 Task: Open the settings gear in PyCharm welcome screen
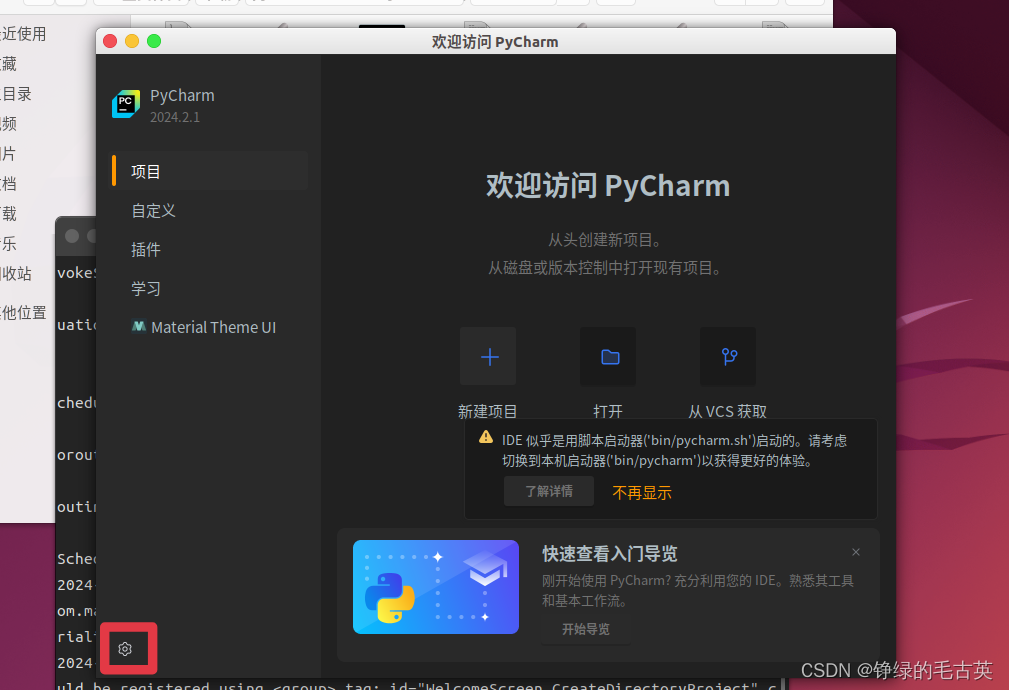pos(125,649)
